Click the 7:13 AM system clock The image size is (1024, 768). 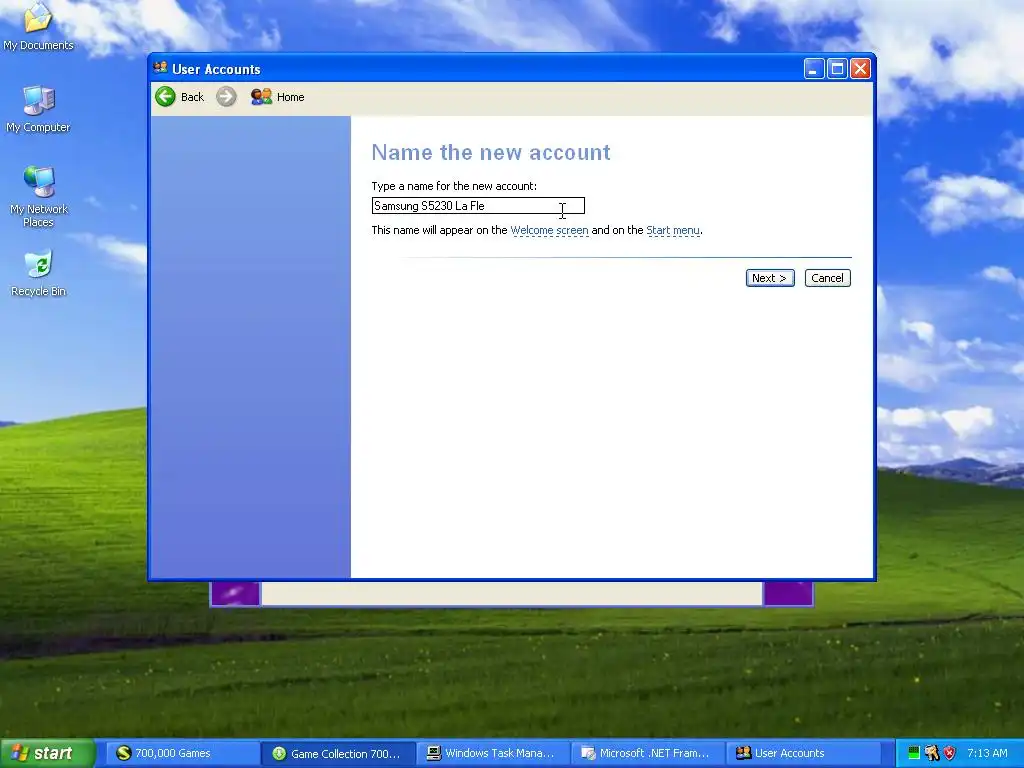point(987,753)
